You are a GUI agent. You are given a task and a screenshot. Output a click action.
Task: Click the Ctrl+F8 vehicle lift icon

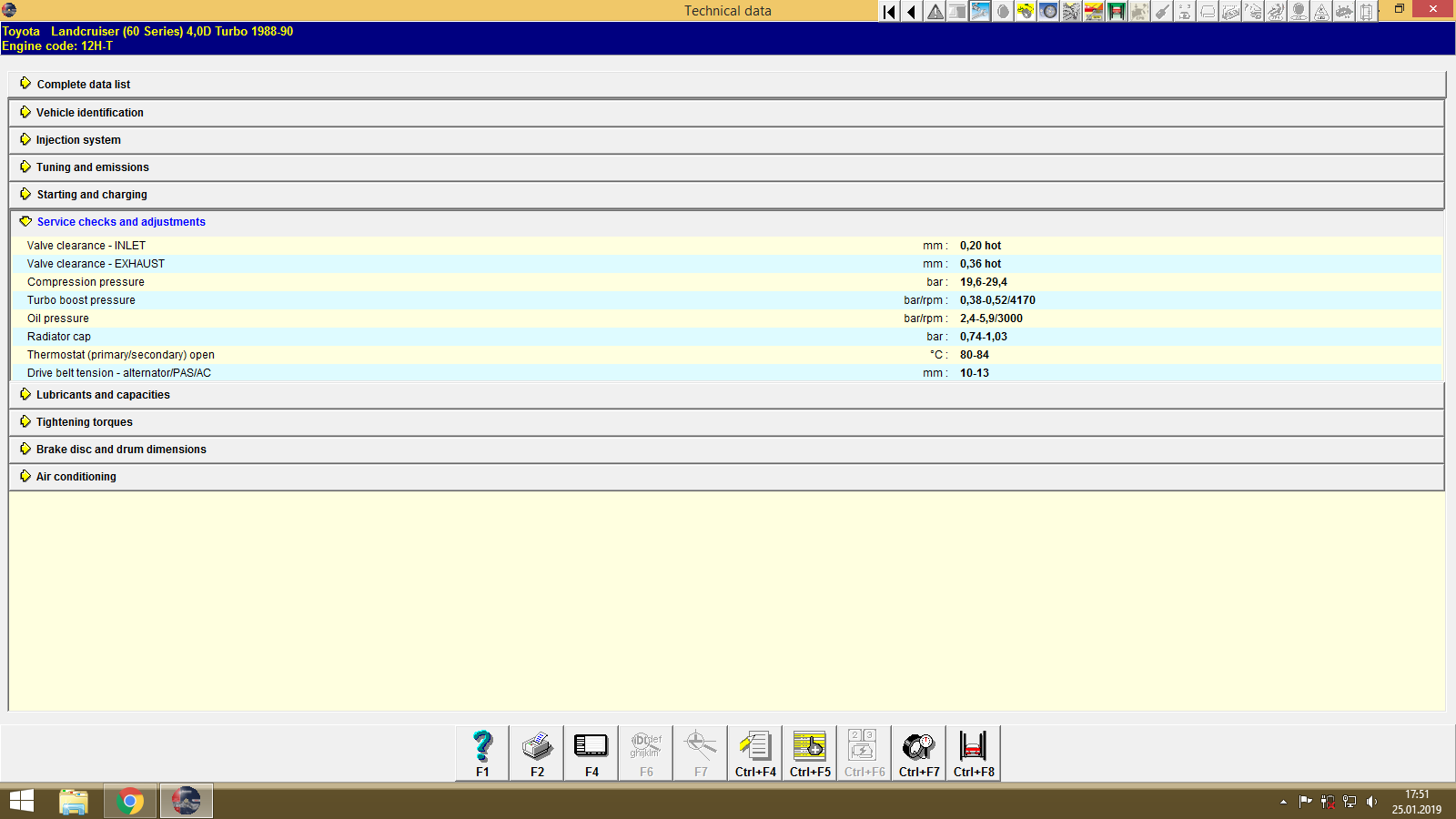click(x=973, y=752)
